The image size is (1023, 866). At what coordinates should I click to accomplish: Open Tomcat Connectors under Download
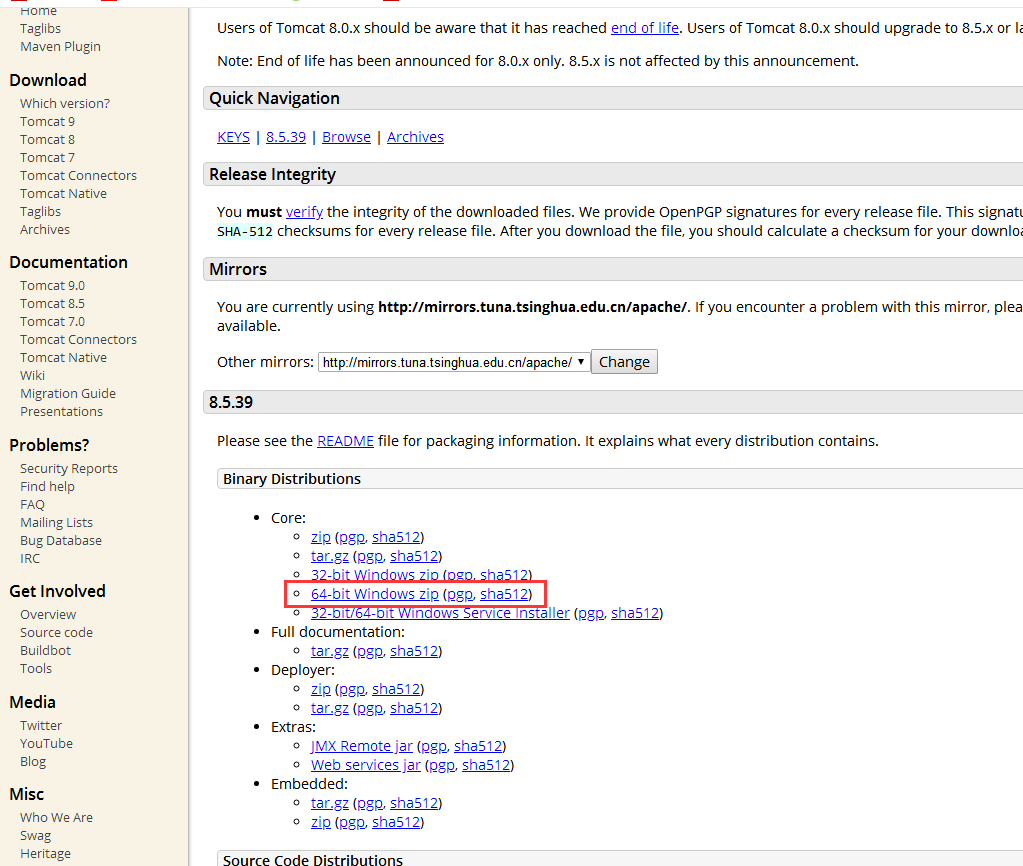pos(78,176)
